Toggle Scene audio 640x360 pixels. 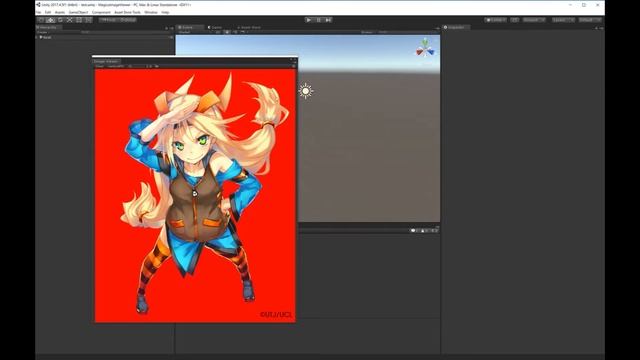tap(235, 32)
